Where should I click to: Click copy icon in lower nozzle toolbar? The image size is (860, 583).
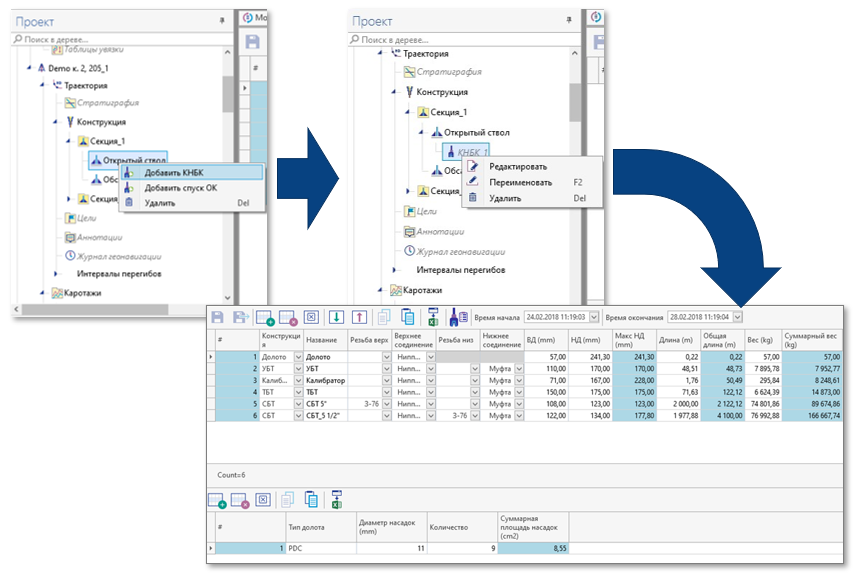coord(288,500)
